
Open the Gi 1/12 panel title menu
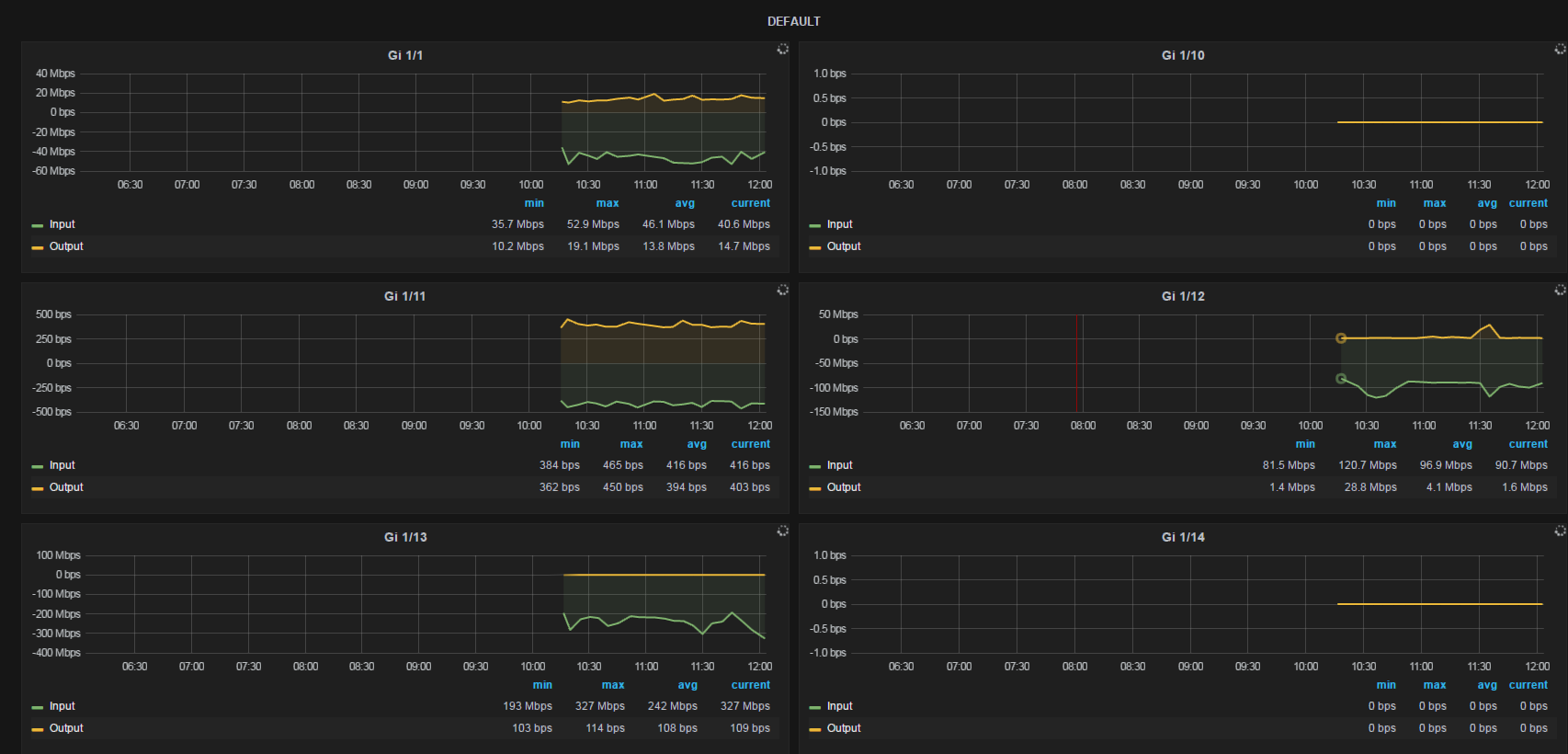(1182, 296)
